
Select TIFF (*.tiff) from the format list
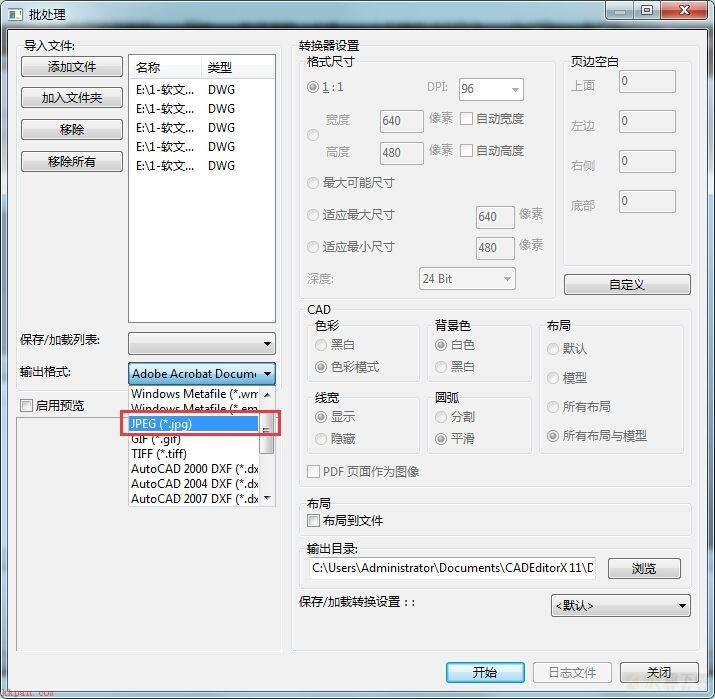194,454
